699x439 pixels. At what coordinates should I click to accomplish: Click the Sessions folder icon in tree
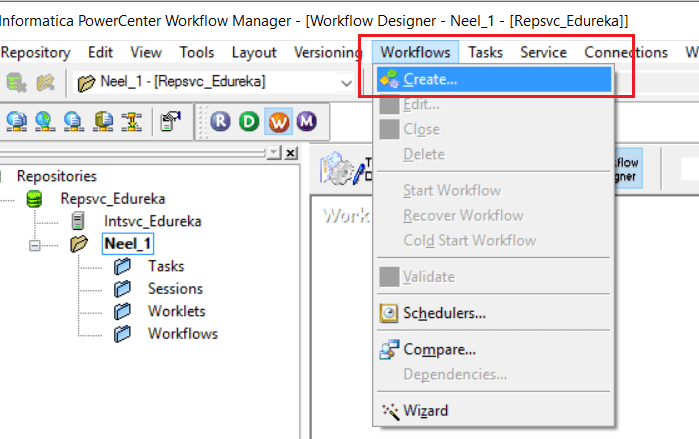pos(122,289)
